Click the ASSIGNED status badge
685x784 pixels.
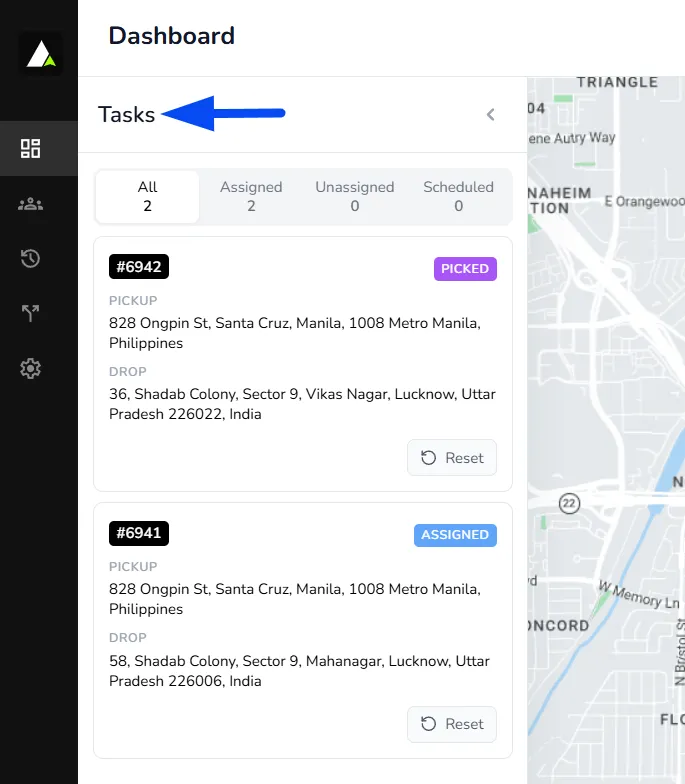click(455, 535)
